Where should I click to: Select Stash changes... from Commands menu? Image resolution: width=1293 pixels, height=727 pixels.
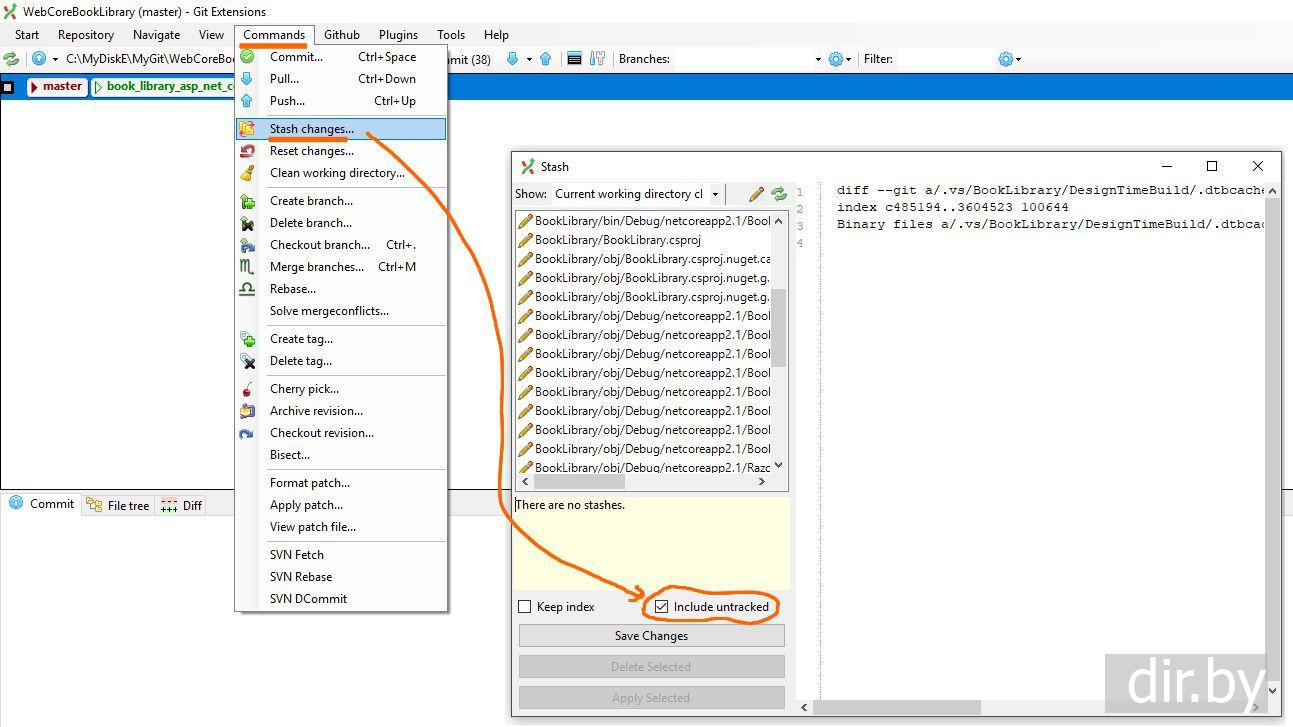coord(311,129)
